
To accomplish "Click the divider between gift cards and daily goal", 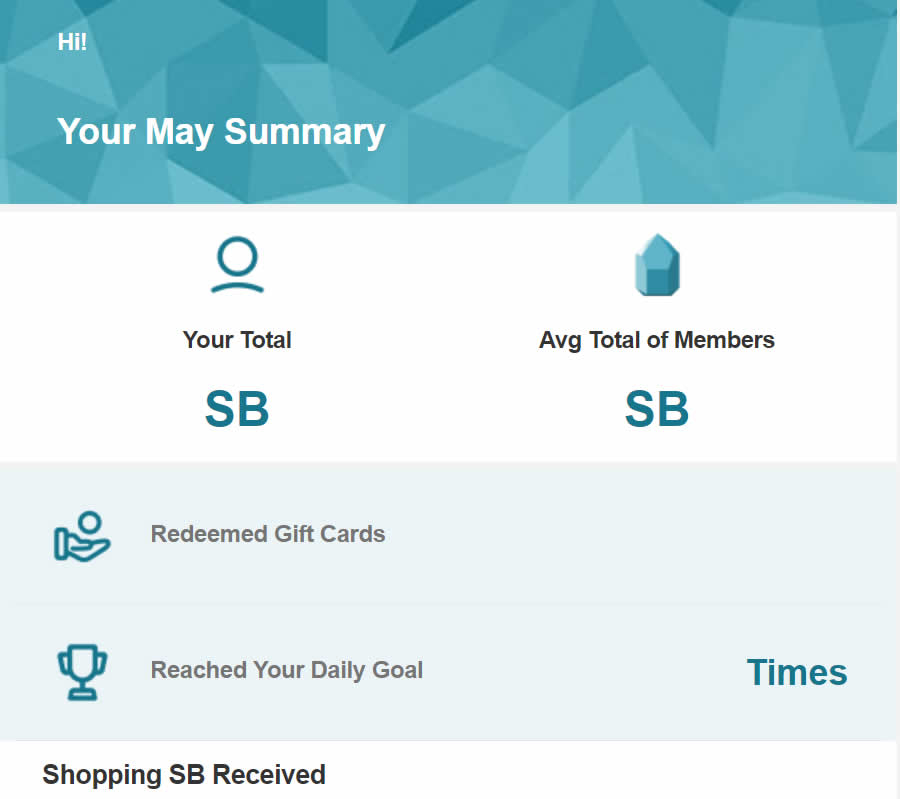I will pos(448,603).
